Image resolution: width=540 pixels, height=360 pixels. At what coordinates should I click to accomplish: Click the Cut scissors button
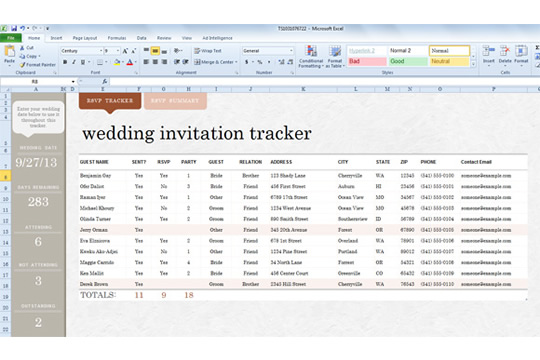tap(27, 48)
